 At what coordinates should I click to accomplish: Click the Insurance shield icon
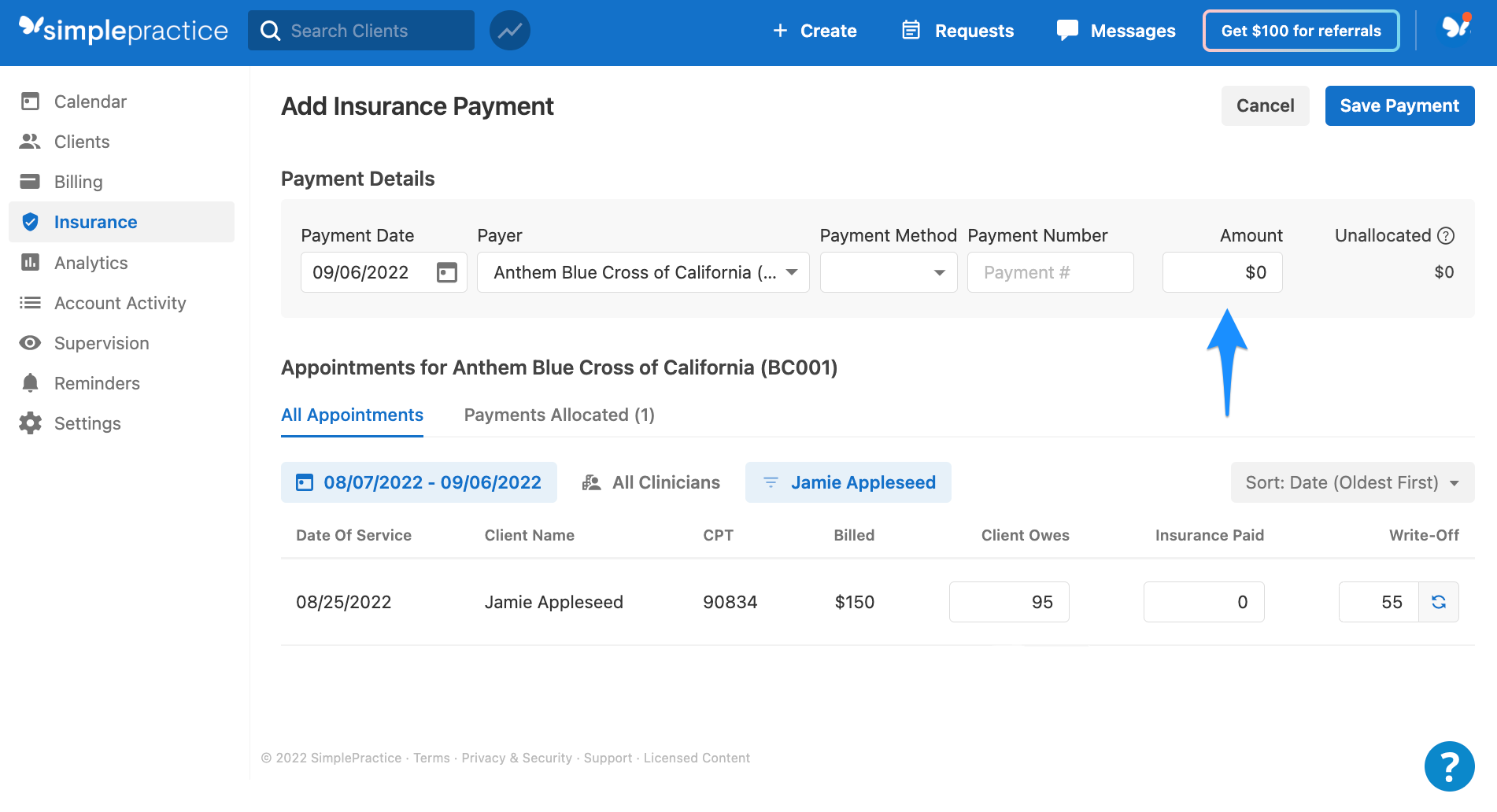(x=30, y=222)
